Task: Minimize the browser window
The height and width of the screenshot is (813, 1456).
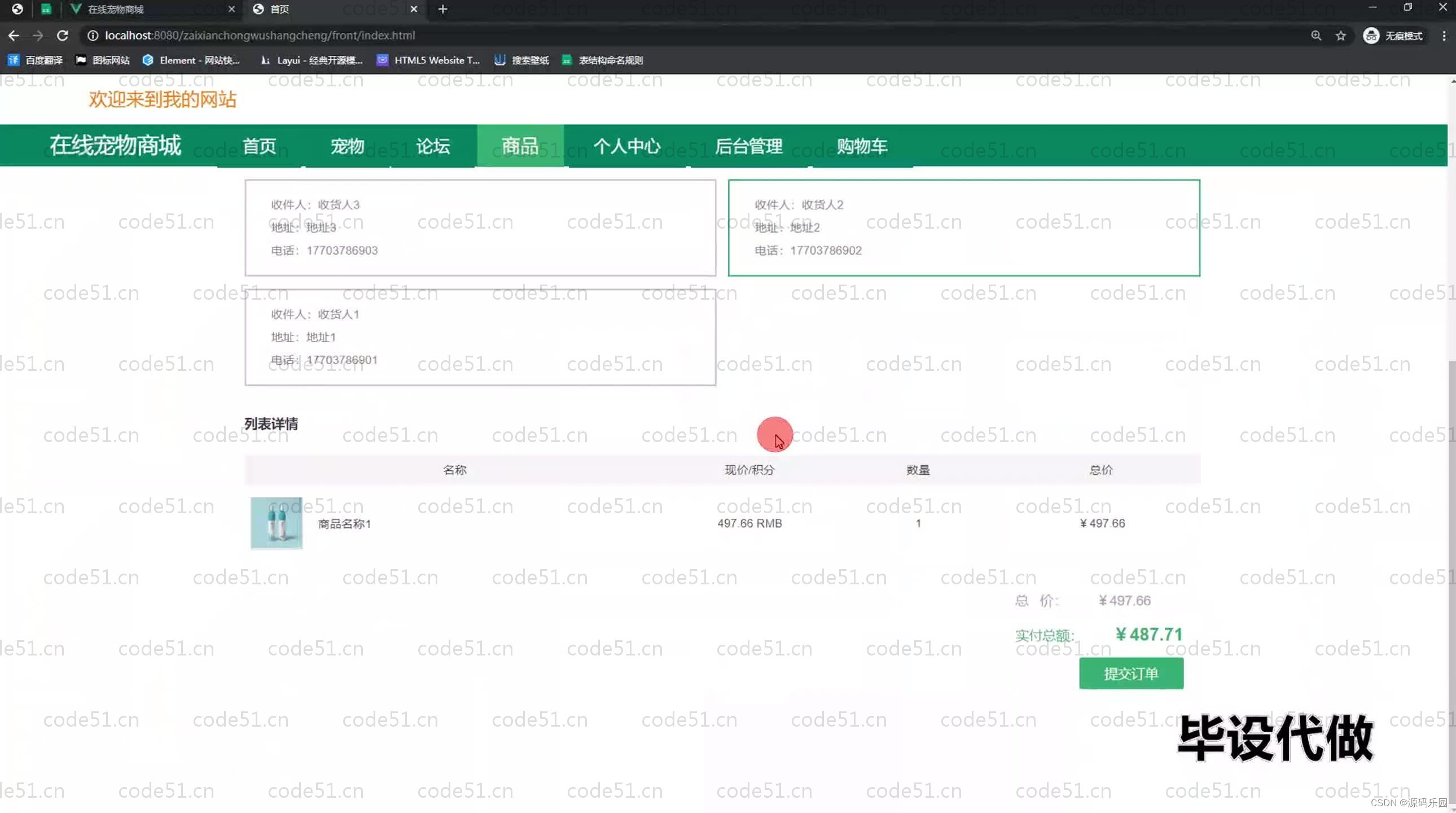Action: 1372,7
